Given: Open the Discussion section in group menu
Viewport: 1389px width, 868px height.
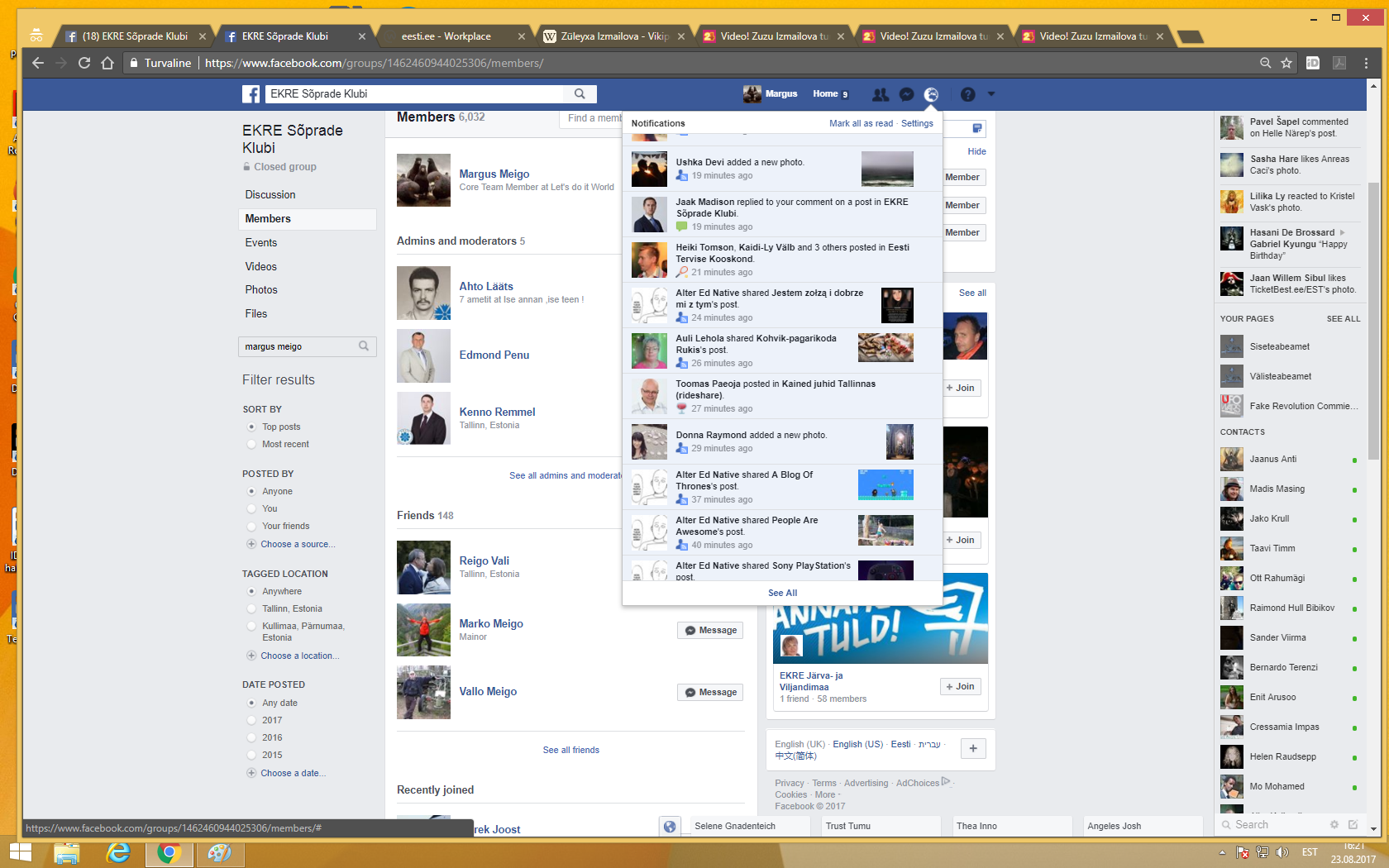Looking at the screenshot, I should (270, 194).
